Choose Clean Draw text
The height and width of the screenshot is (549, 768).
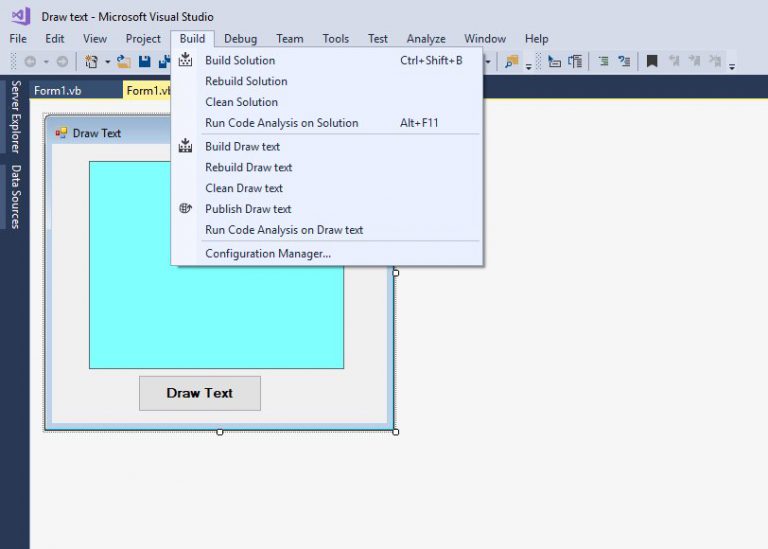point(327,188)
